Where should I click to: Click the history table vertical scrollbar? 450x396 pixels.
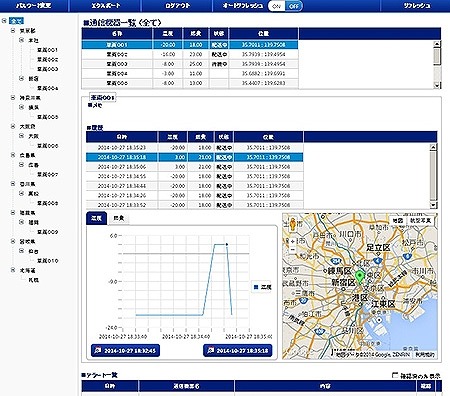pos(433,176)
